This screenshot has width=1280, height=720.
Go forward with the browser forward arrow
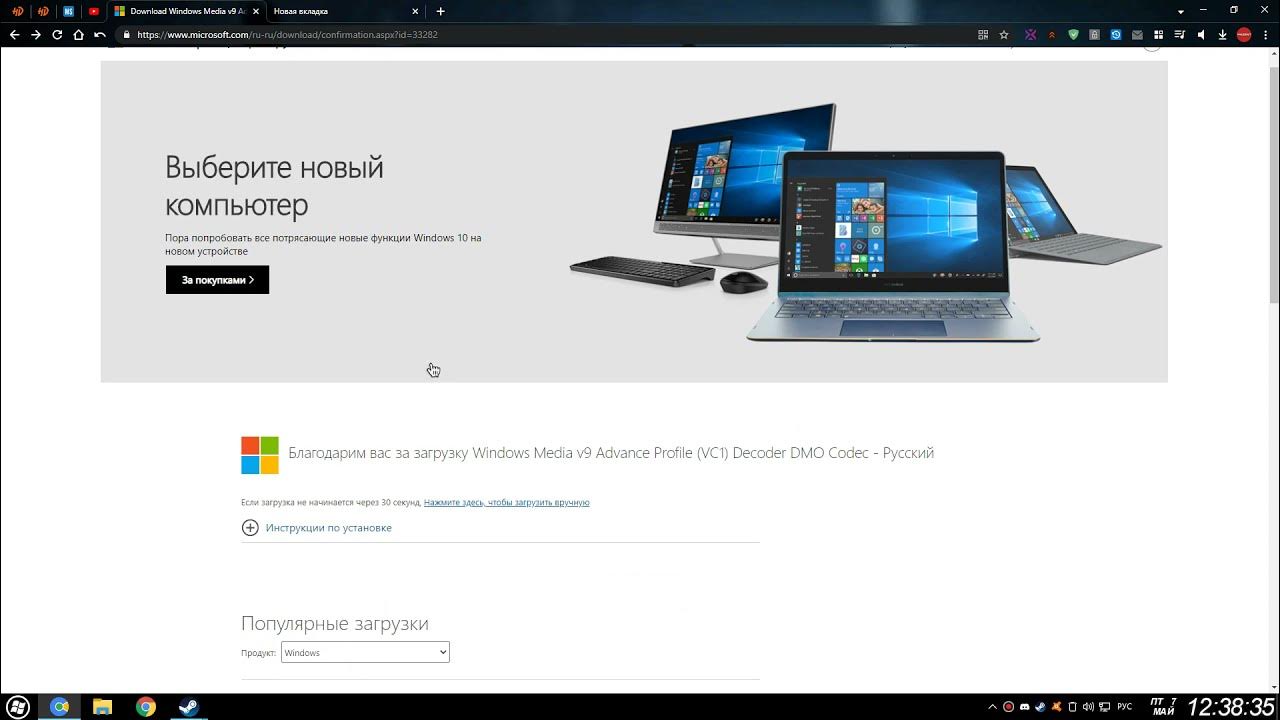point(36,35)
